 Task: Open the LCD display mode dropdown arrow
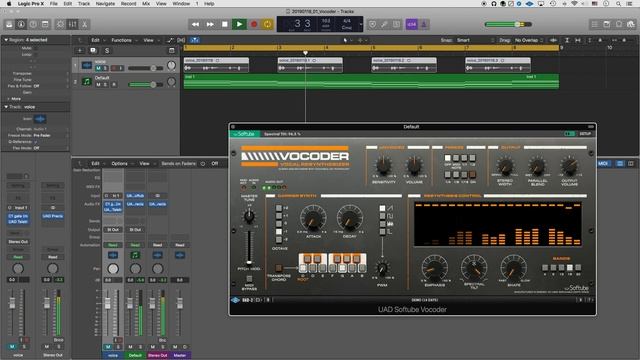click(x=361, y=24)
